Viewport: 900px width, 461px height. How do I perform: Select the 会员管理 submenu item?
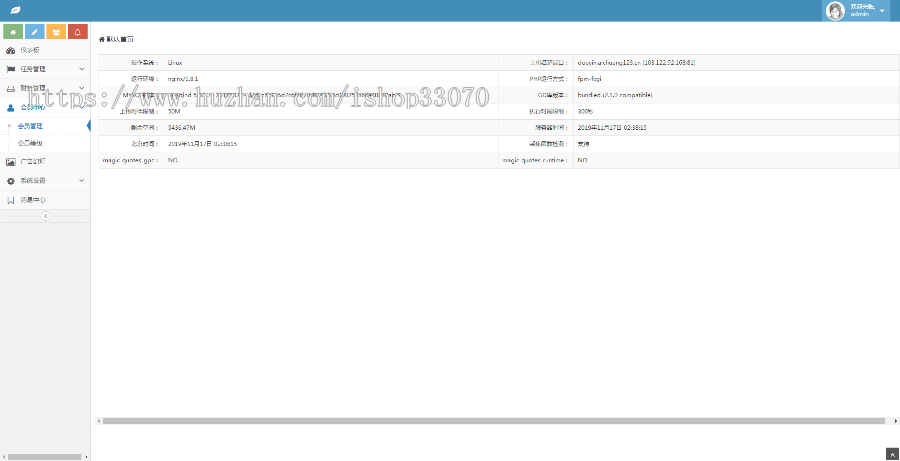coord(30,126)
